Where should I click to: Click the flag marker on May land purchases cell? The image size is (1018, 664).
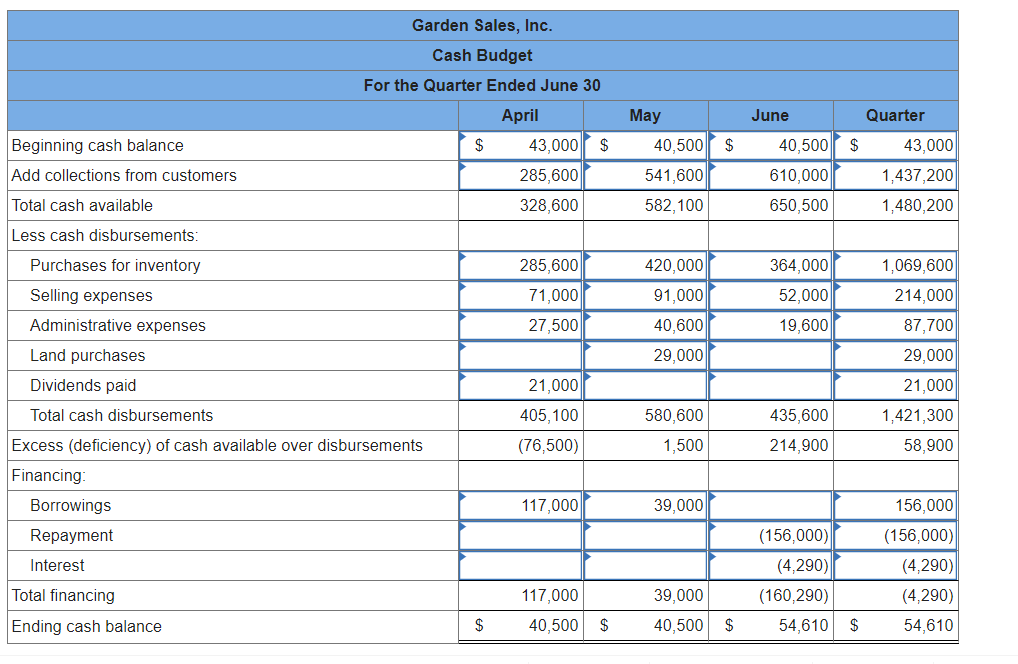pos(587,348)
